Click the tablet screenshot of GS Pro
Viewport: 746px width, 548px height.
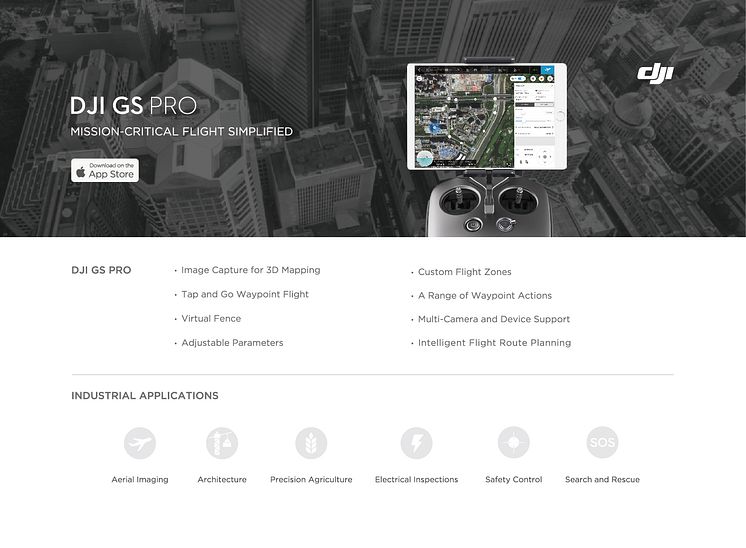(487, 117)
